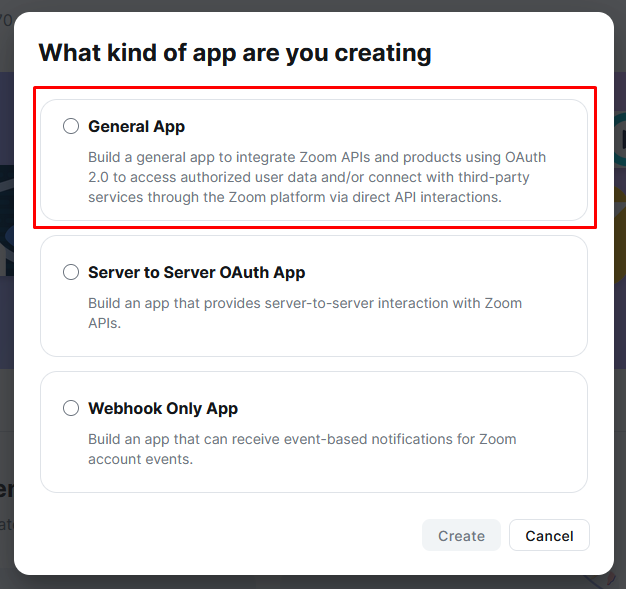The height and width of the screenshot is (589, 626).
Task: Click the "What kind of app are you creating" heading
Action: (x=234, y=52)
